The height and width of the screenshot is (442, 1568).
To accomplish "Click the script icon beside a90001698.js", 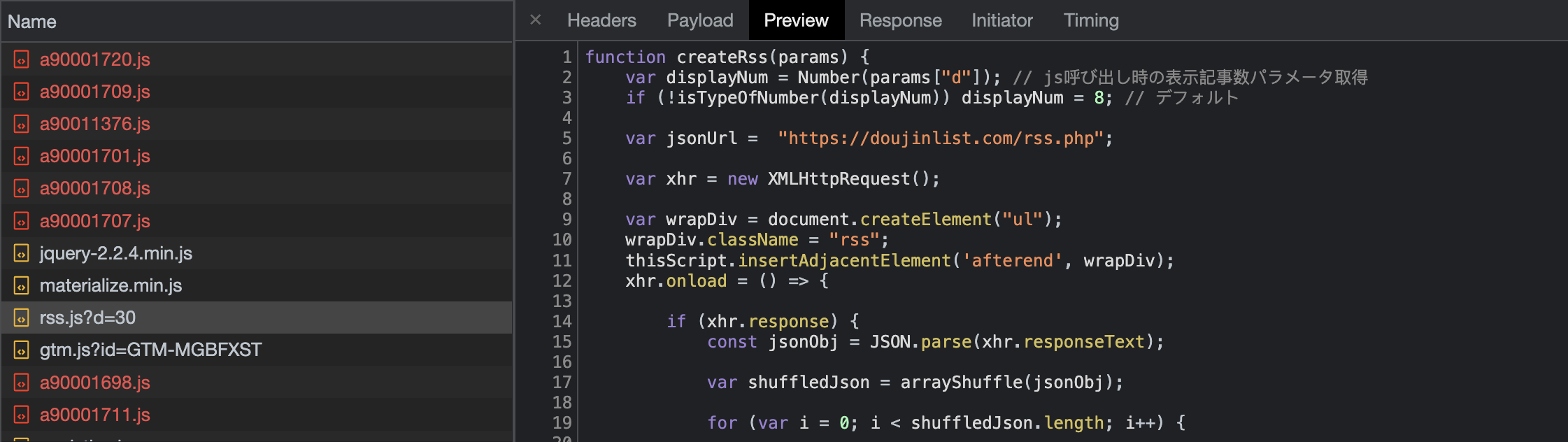I will pos(22,383).
